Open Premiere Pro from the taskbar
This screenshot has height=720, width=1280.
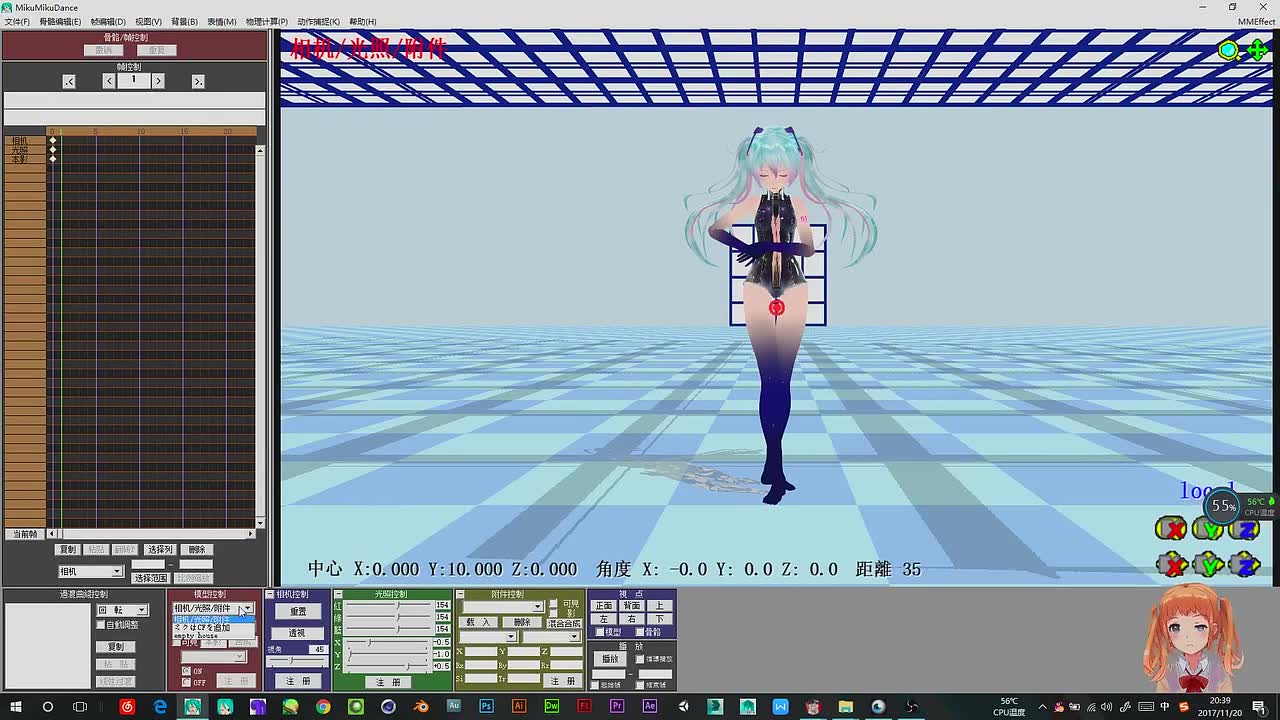coord(617,706)
